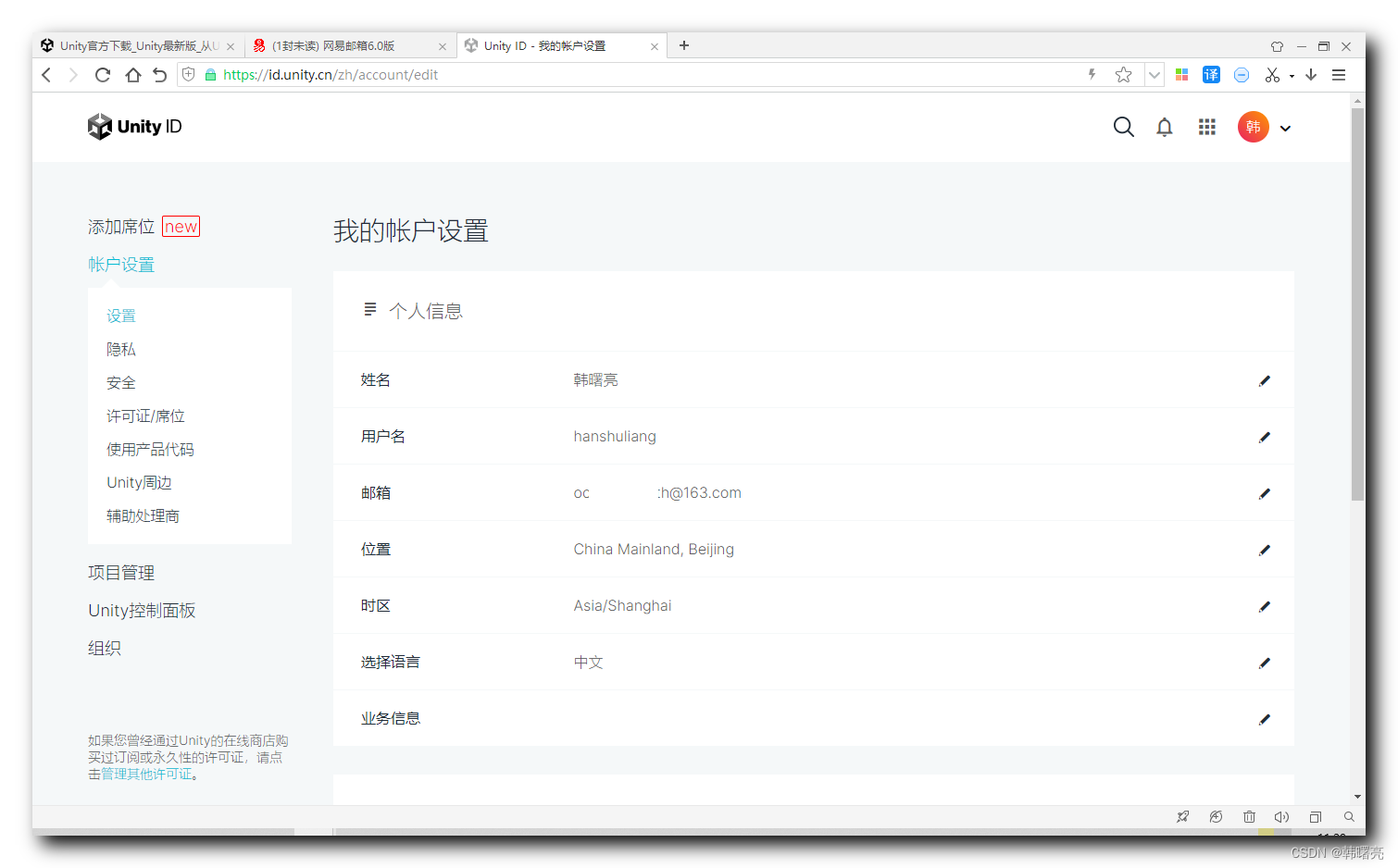Click the 译 translate extension icon
The image size is (1398, 868).
(1211, 75)
